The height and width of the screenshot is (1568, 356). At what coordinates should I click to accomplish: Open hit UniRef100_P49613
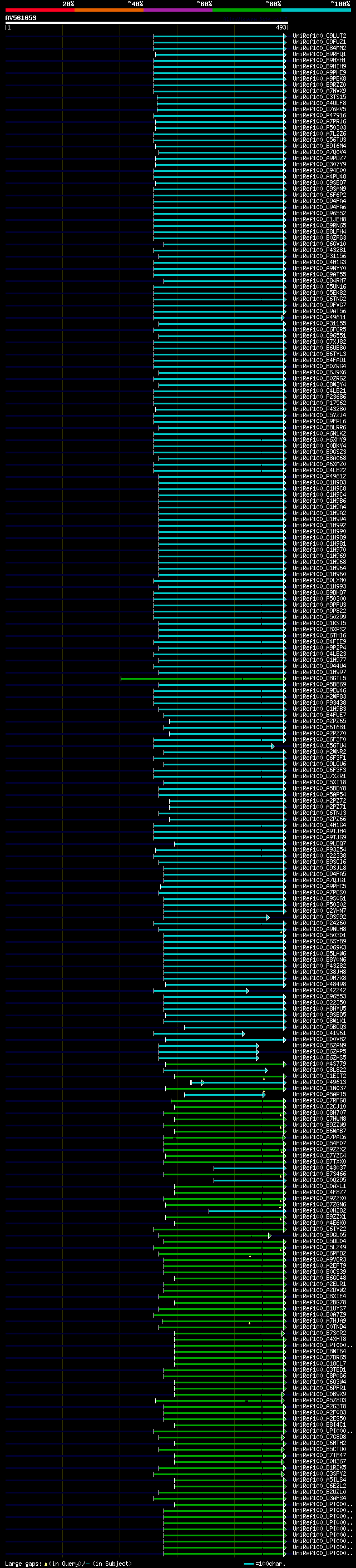coord(319,1082)
